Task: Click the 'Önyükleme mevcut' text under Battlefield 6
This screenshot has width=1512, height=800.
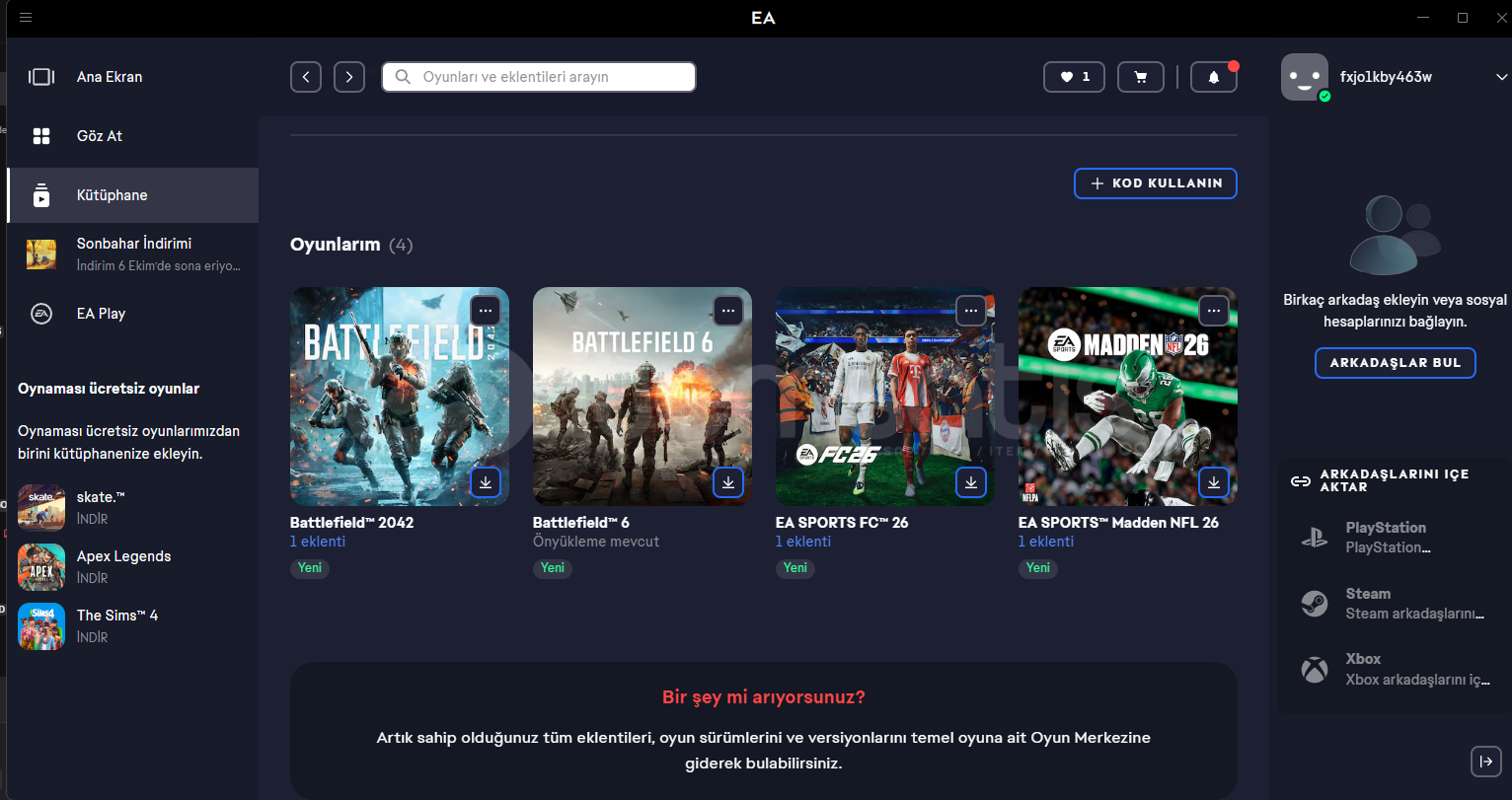Action: point(596,542)
